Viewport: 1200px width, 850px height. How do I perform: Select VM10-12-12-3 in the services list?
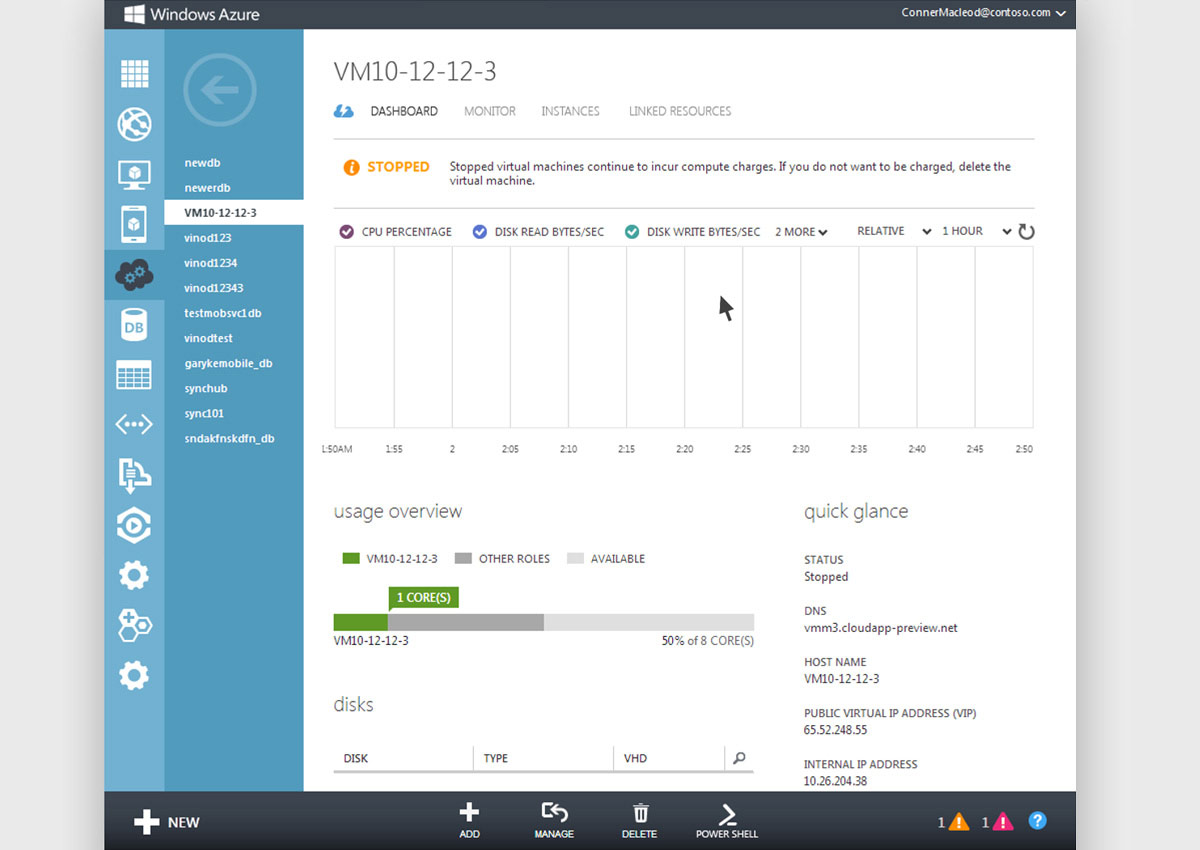234,213
